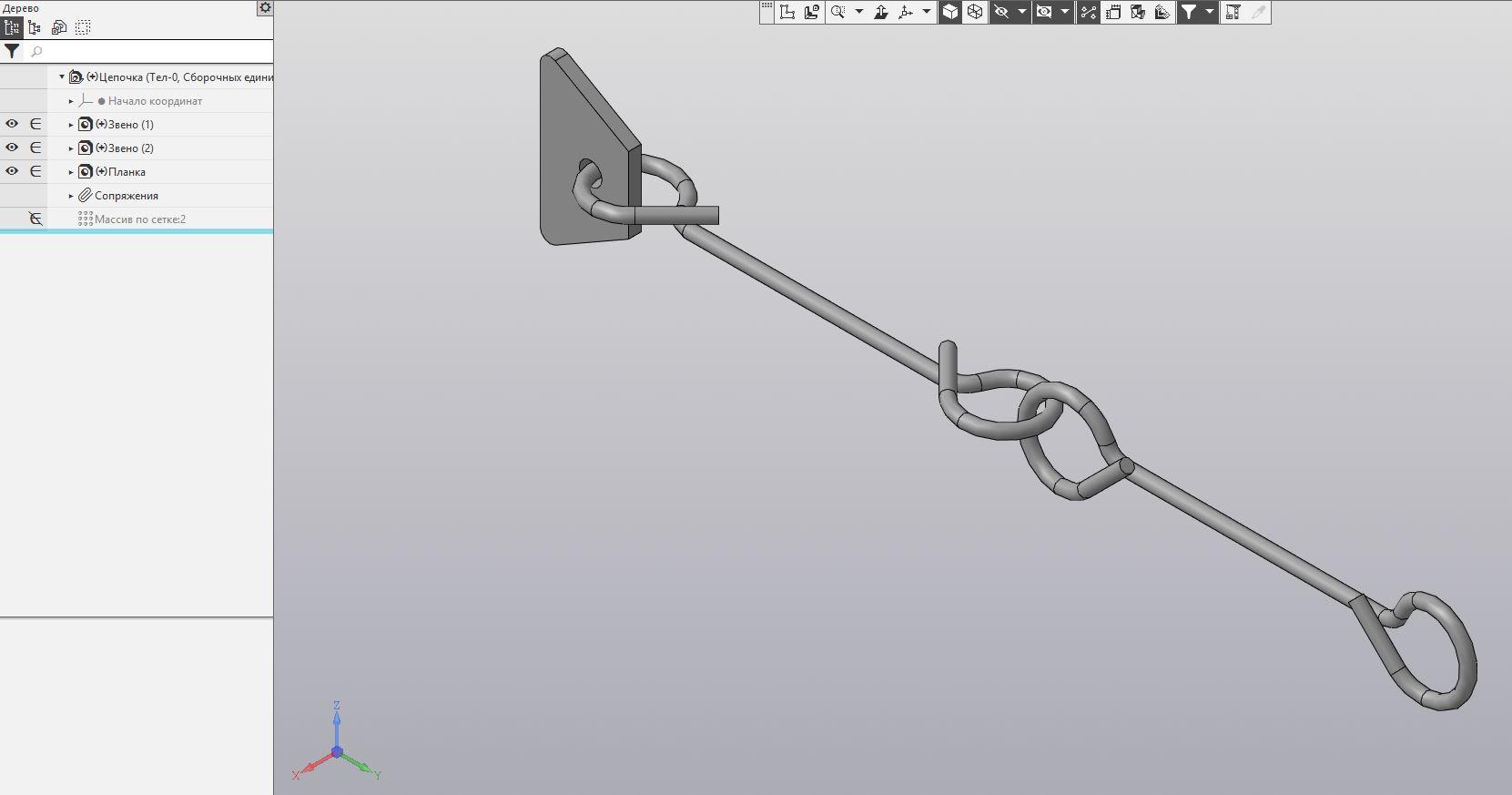Switch to wireframe cube display mode

click(x=975, y=12)
